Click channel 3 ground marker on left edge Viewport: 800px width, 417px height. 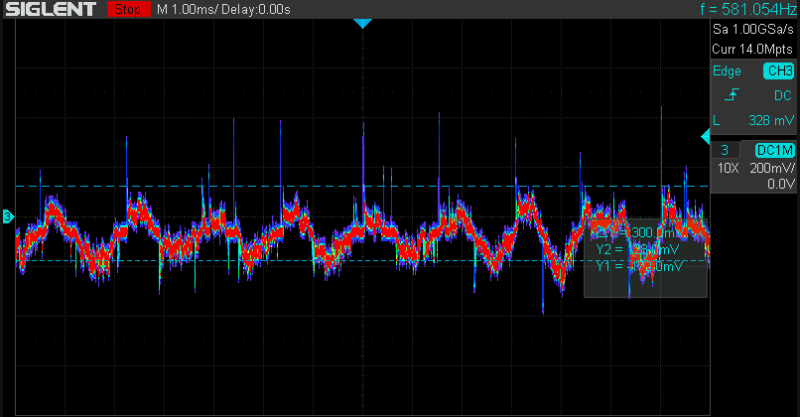pos(8,216)
